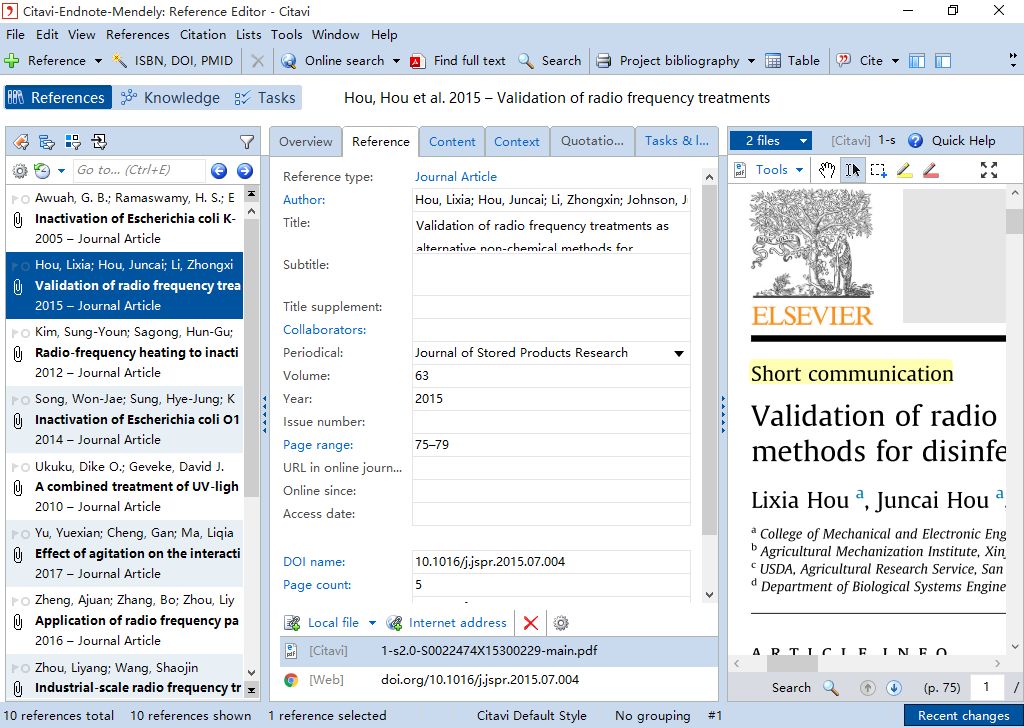Pick the yellow highlighter tool

(x=904, y=170)
